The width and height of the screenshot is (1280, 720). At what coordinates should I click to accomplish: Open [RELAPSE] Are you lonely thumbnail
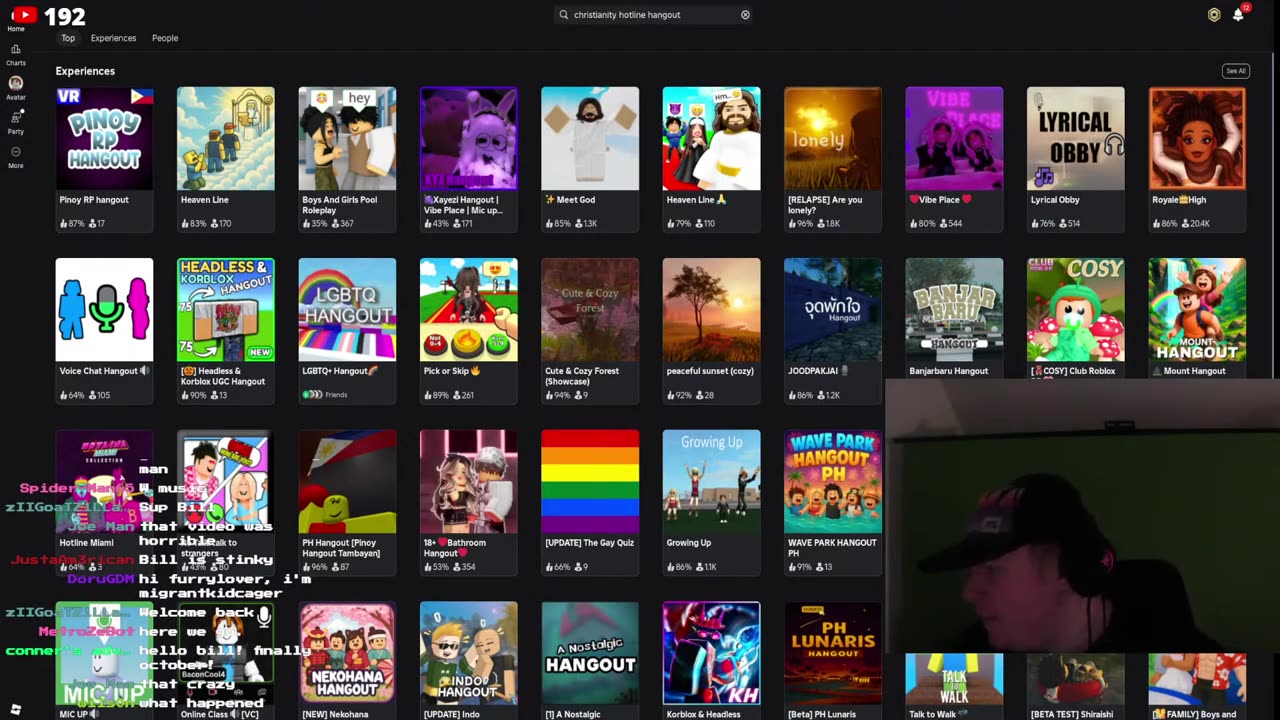point(833,138)
